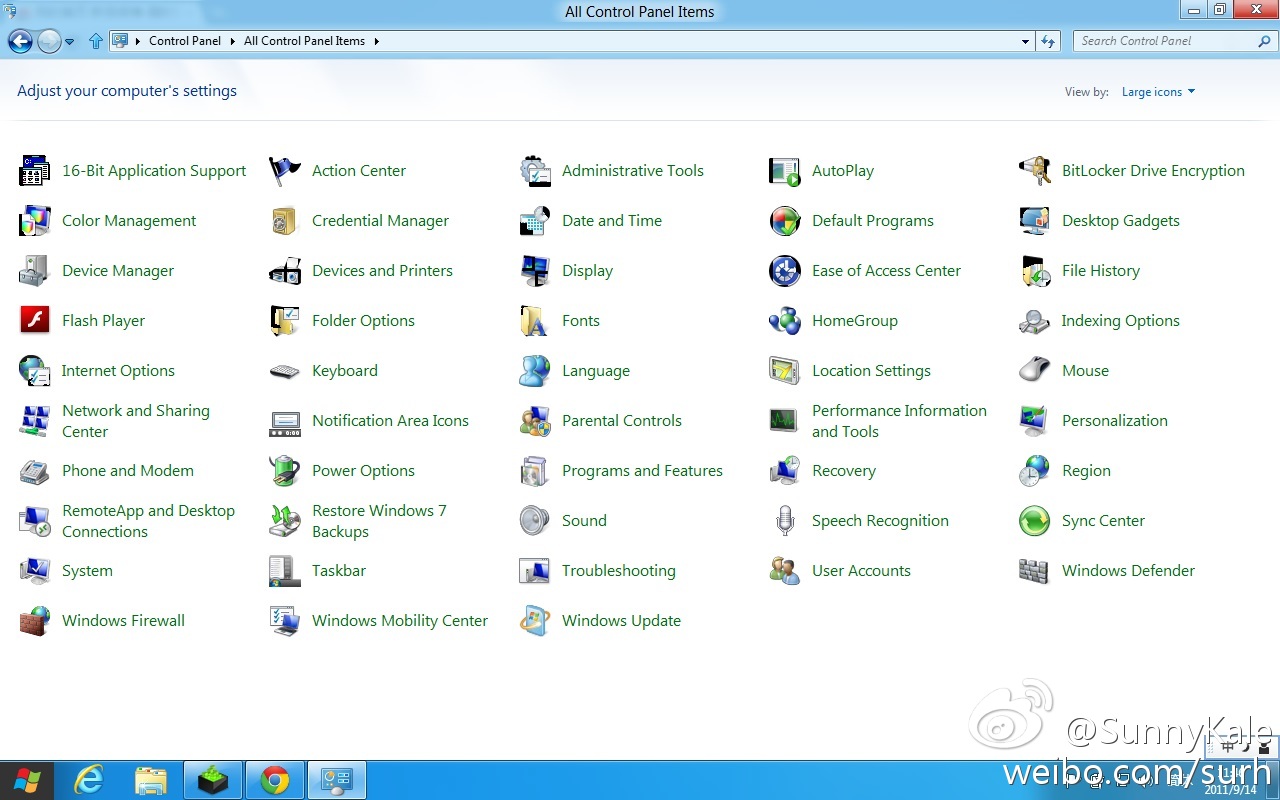Click the Devices and Printers icon

pos(285,271)
